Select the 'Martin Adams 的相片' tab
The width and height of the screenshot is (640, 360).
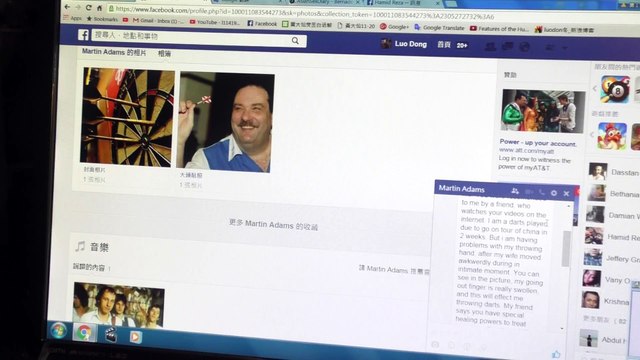[x=114, y=52]
